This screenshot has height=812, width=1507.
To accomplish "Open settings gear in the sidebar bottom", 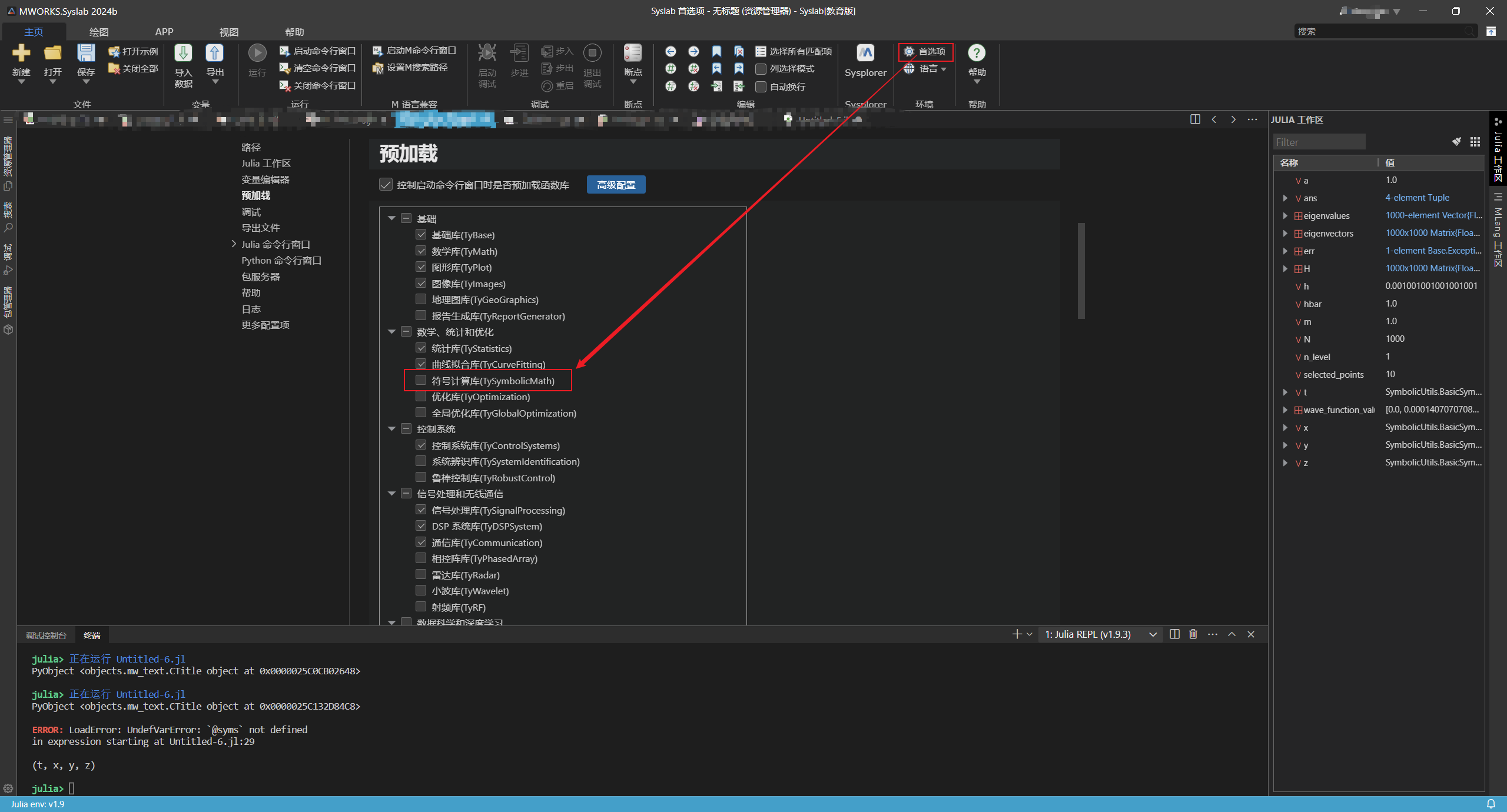I will point(8,788).
